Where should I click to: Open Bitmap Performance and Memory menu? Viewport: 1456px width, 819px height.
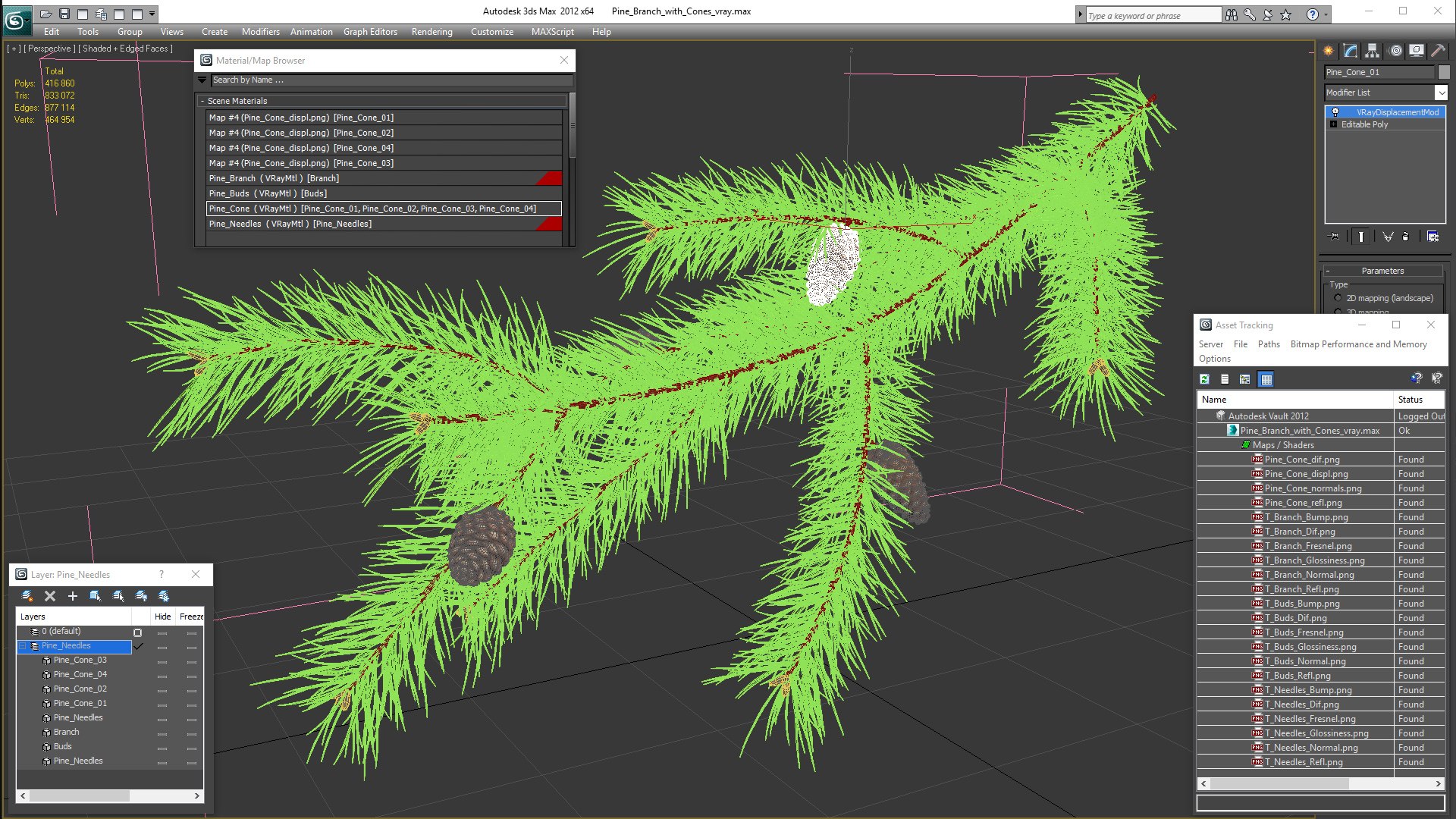[x=1358, y=344]
